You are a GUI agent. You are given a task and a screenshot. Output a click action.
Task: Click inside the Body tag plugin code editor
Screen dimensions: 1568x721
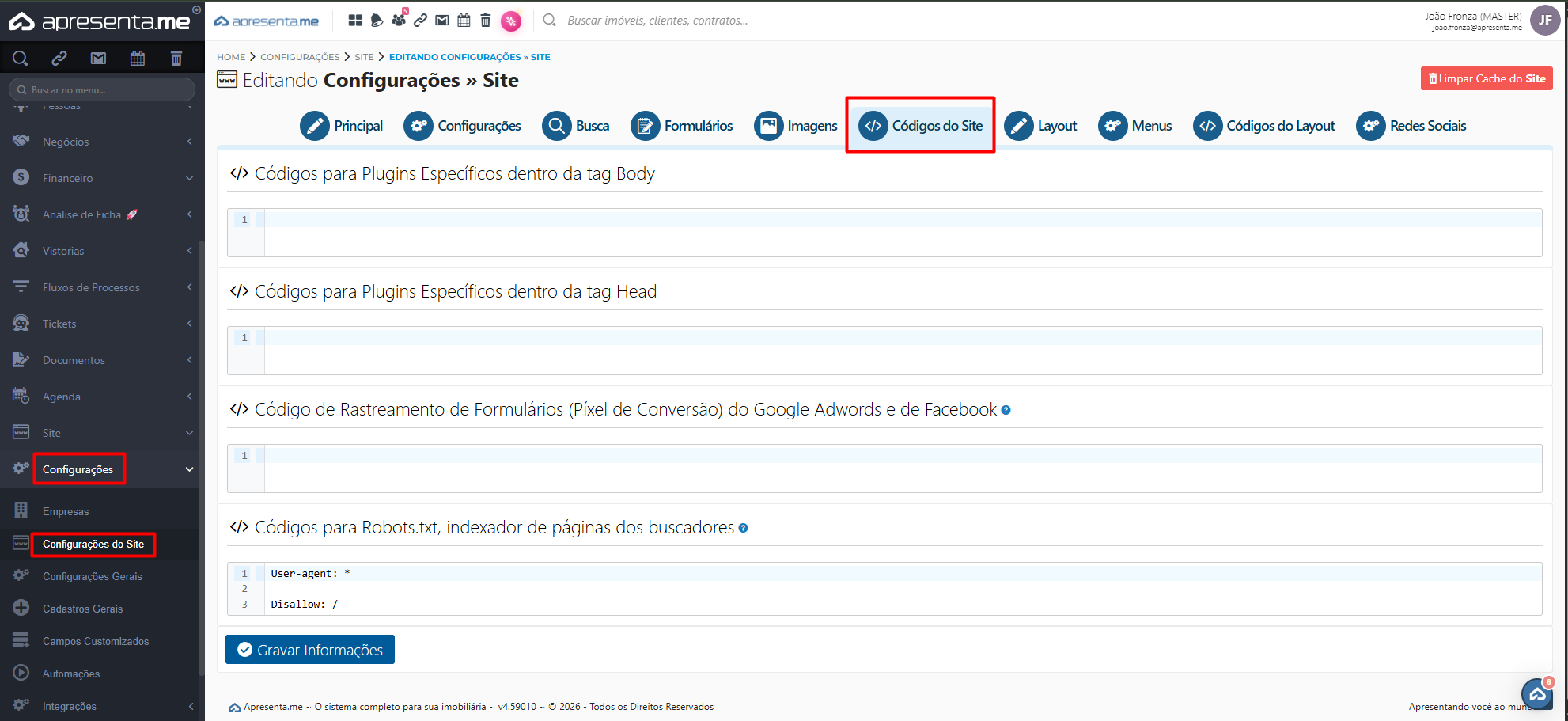pyautogui.click(x=884, y=233)
